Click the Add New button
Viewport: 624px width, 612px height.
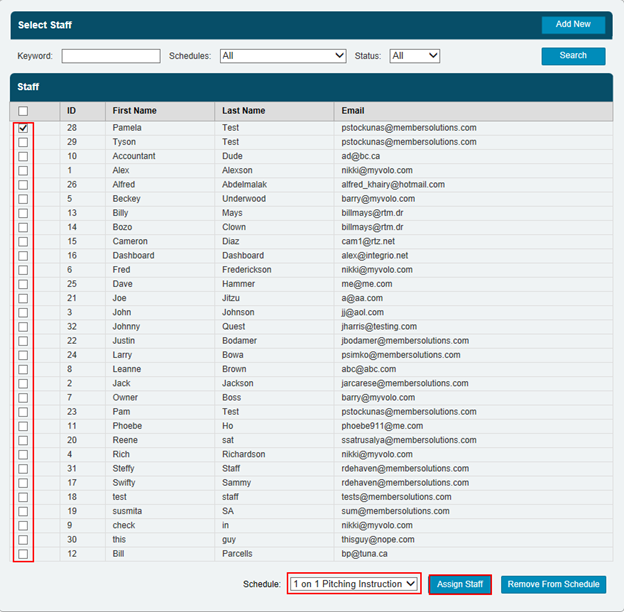click(x=573, y=24)
